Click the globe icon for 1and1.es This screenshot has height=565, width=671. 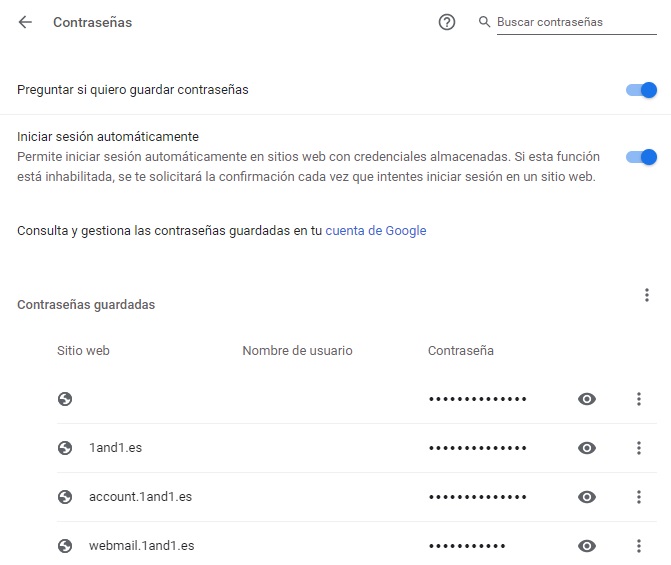pos(65,448)
